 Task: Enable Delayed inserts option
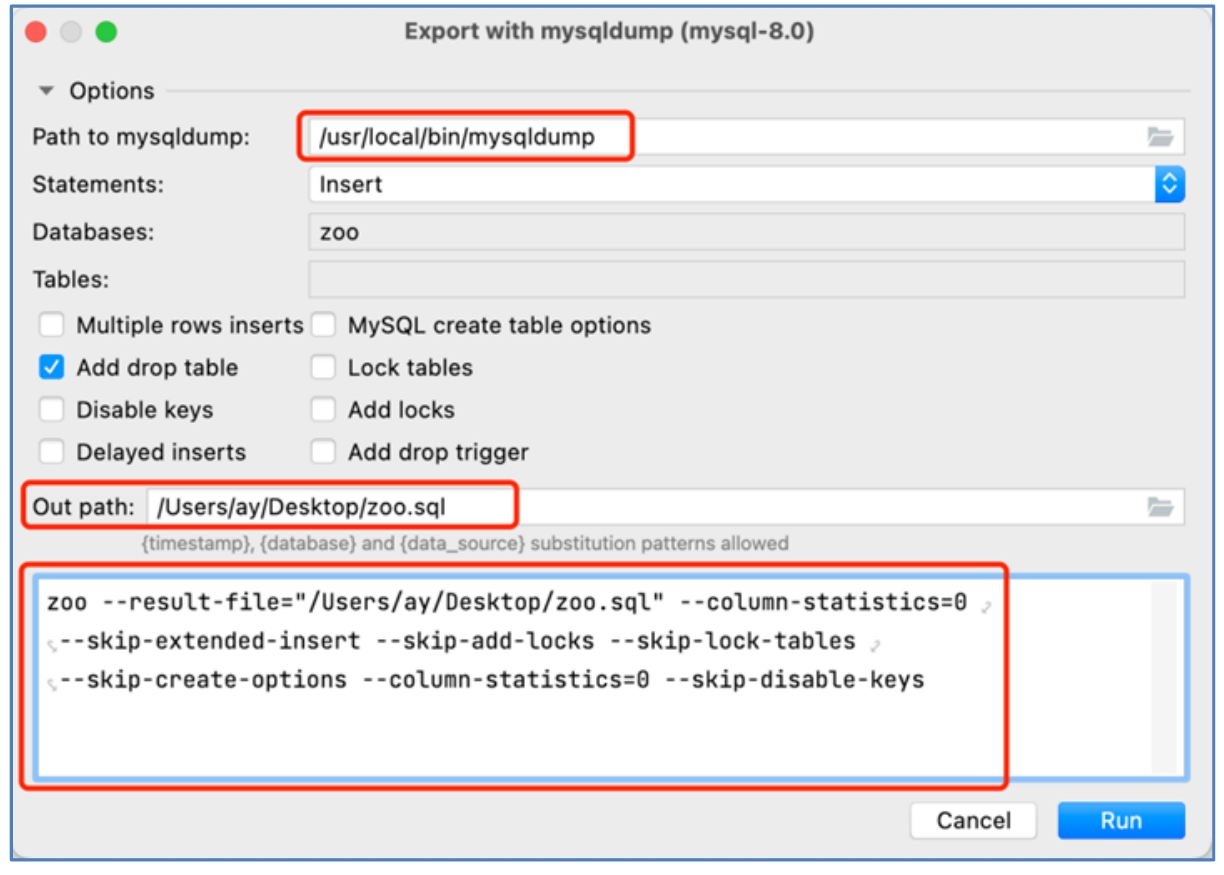click(52, 452)
